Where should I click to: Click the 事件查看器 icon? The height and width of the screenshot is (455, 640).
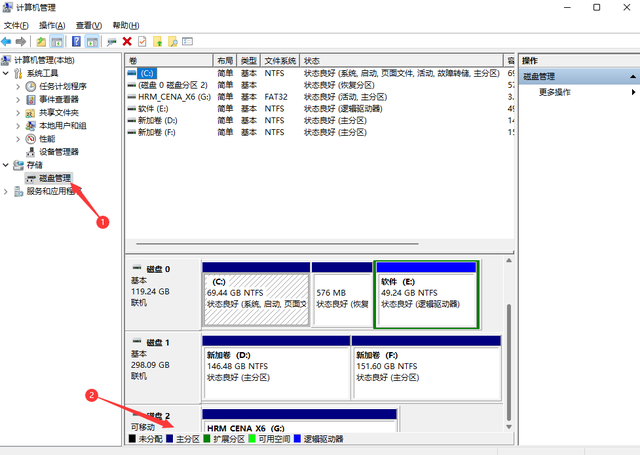coord(31,100)
